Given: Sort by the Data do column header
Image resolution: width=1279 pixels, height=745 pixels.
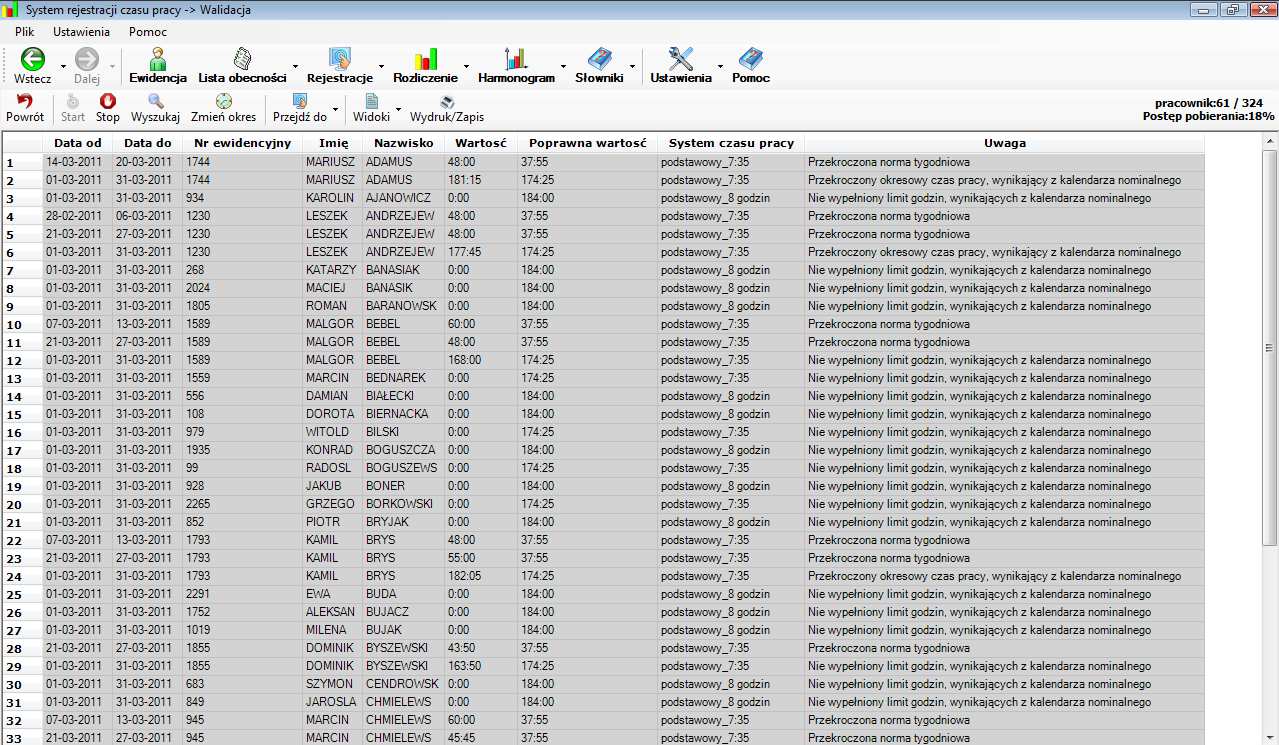Looking at the screenshot, I should click(x=148, y=143).
